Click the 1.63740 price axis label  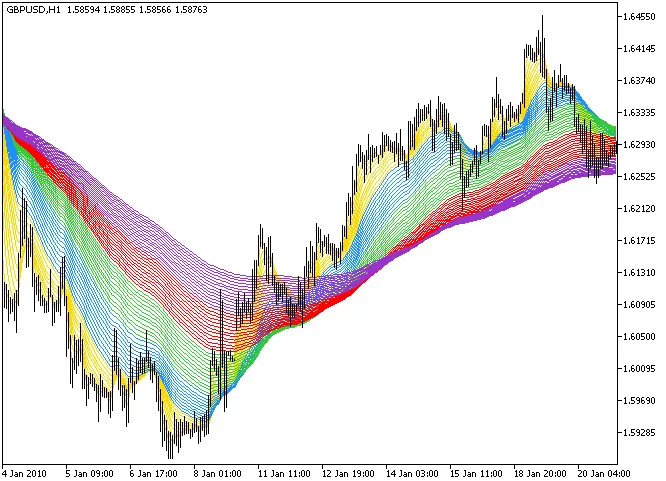(x=637, y=81)
